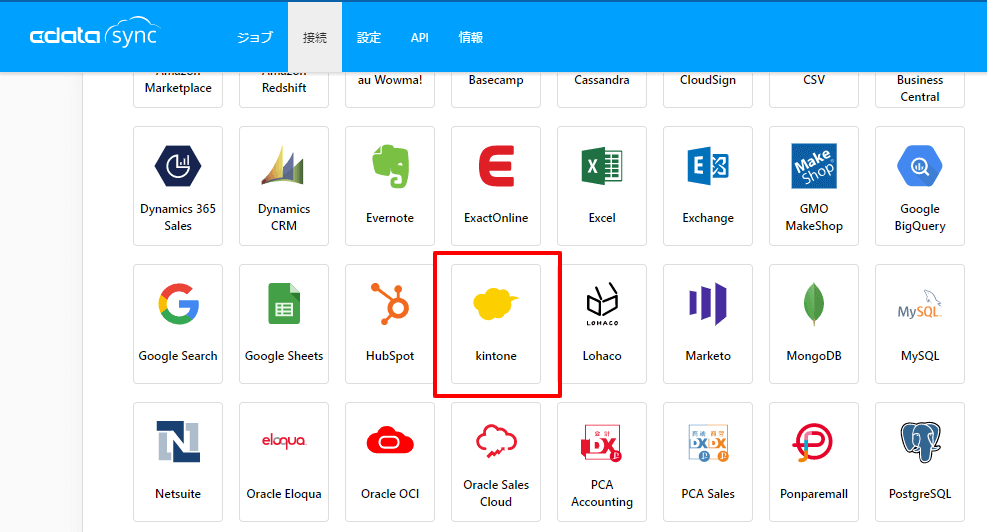Choose the Cassandra connector tile
The width and height of the screenshot is (988, 532).
click(x=602, y=88)
